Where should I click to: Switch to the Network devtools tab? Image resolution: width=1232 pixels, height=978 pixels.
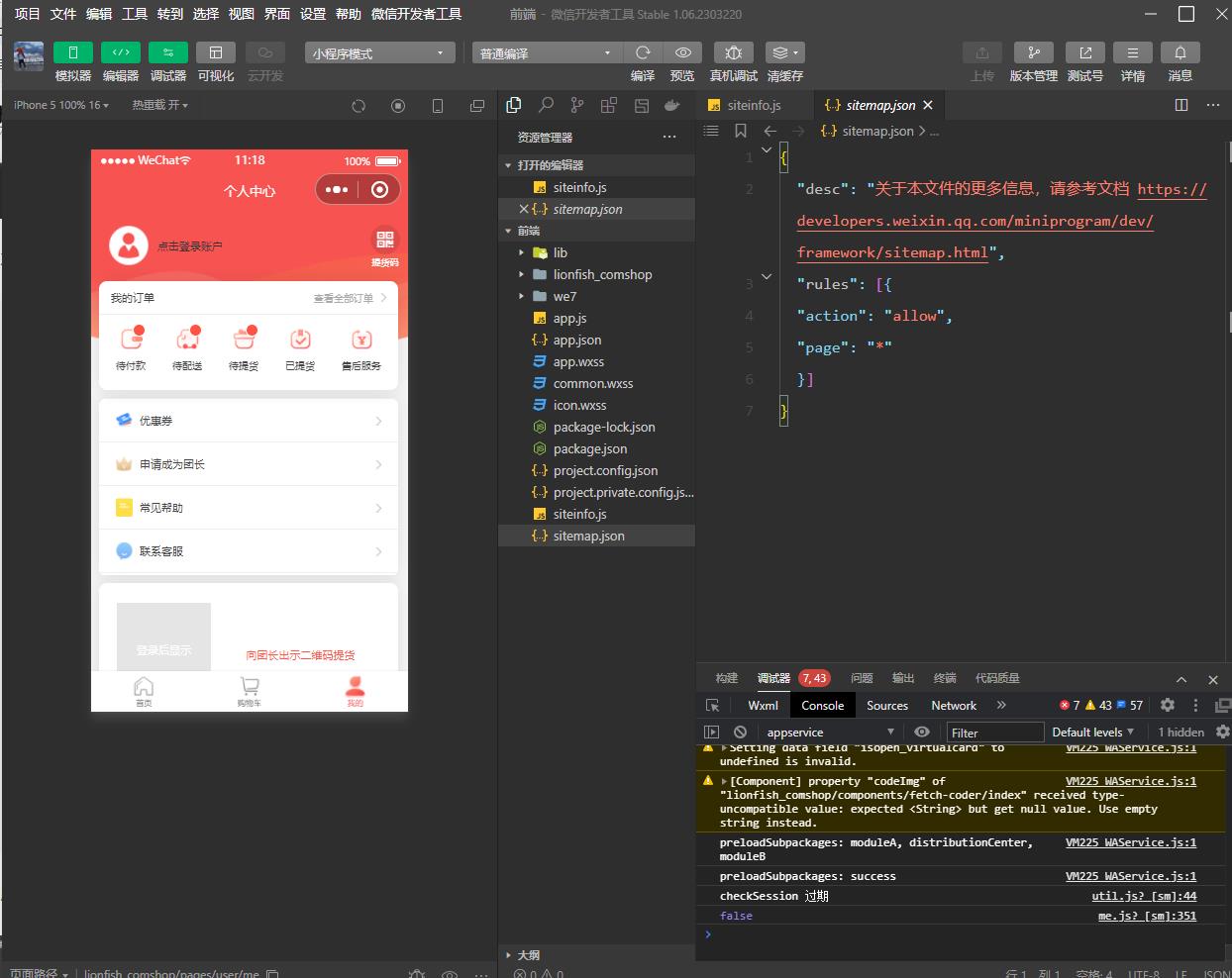point(954,705)
